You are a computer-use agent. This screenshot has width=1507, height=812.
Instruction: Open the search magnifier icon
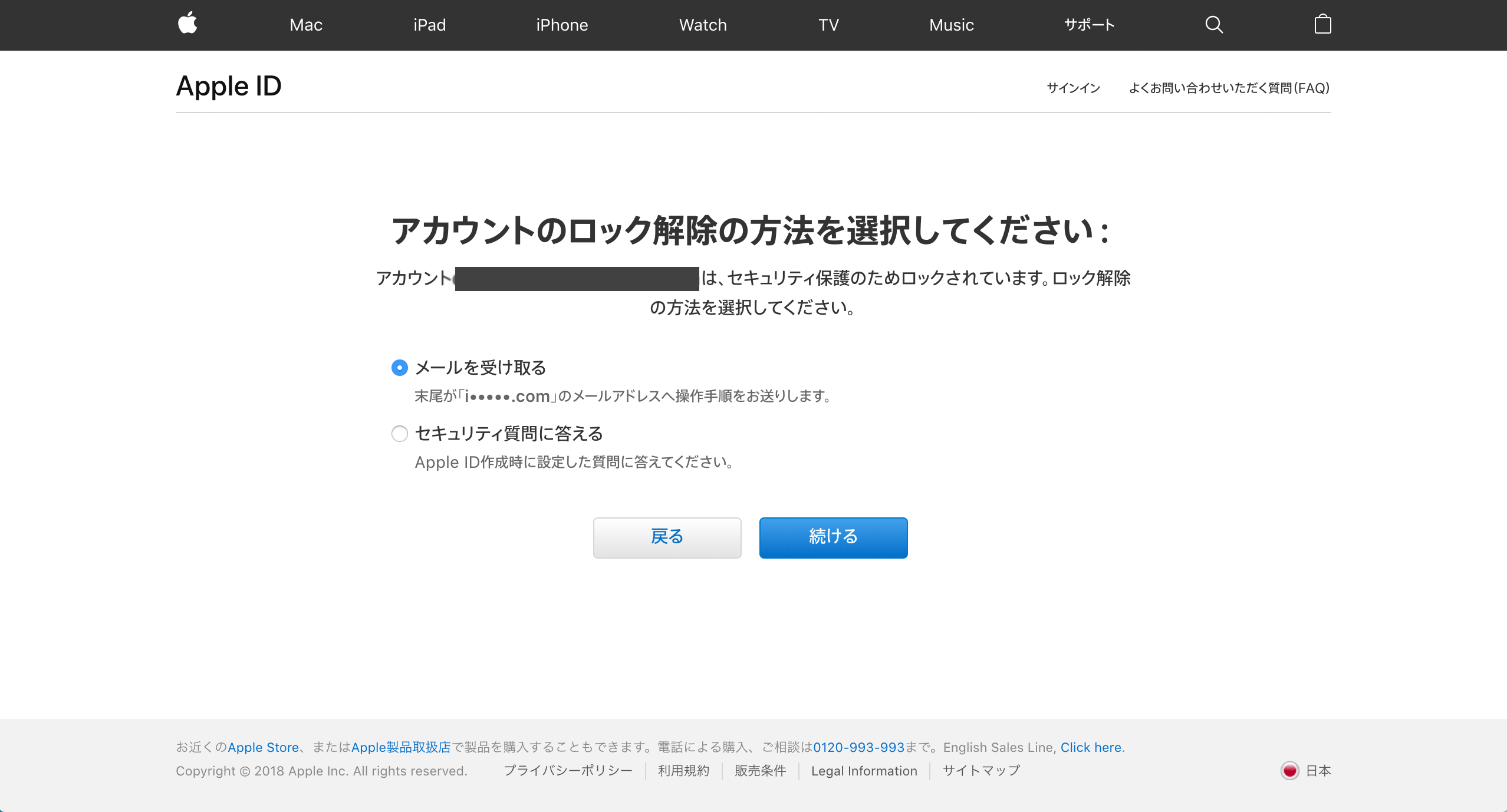tap(1213, 25)
